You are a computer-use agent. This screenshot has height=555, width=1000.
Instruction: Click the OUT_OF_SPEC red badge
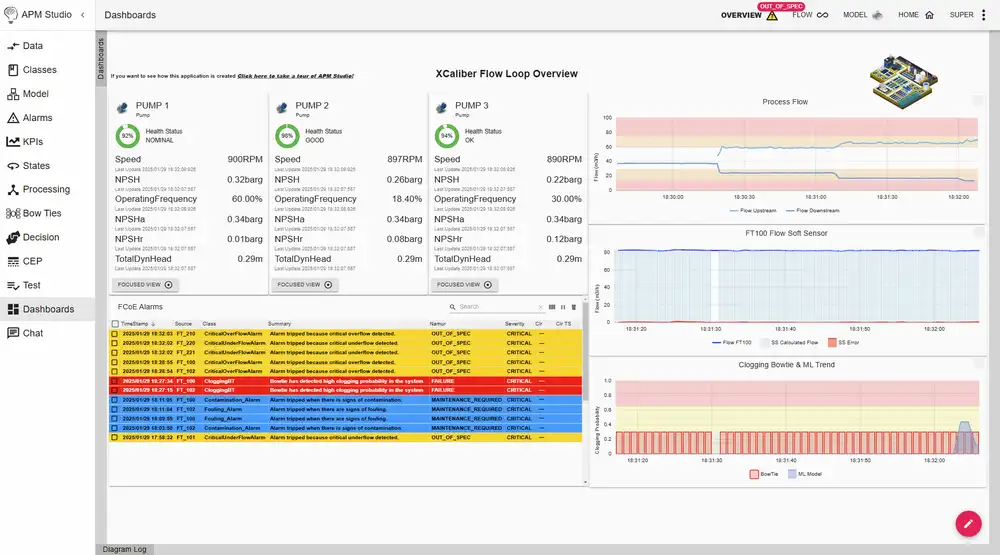coord(781,6)
